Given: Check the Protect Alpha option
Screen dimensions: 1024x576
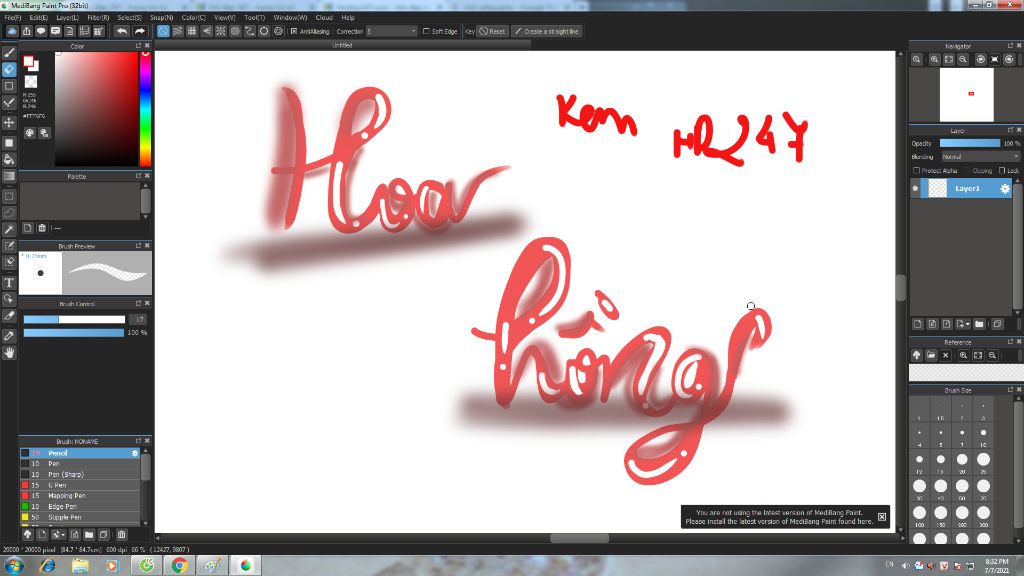Looking at the screenshot, I should (916, 171).
